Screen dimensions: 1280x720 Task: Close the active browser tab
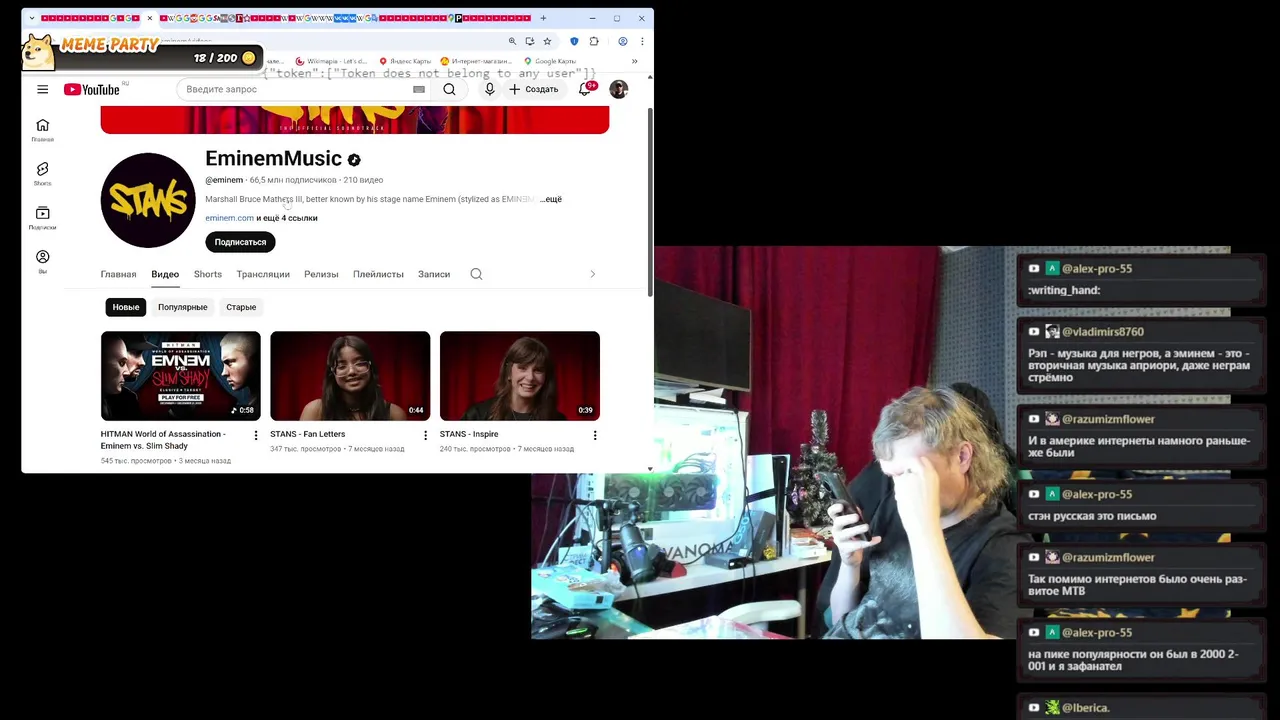click(x=150, y=18)
